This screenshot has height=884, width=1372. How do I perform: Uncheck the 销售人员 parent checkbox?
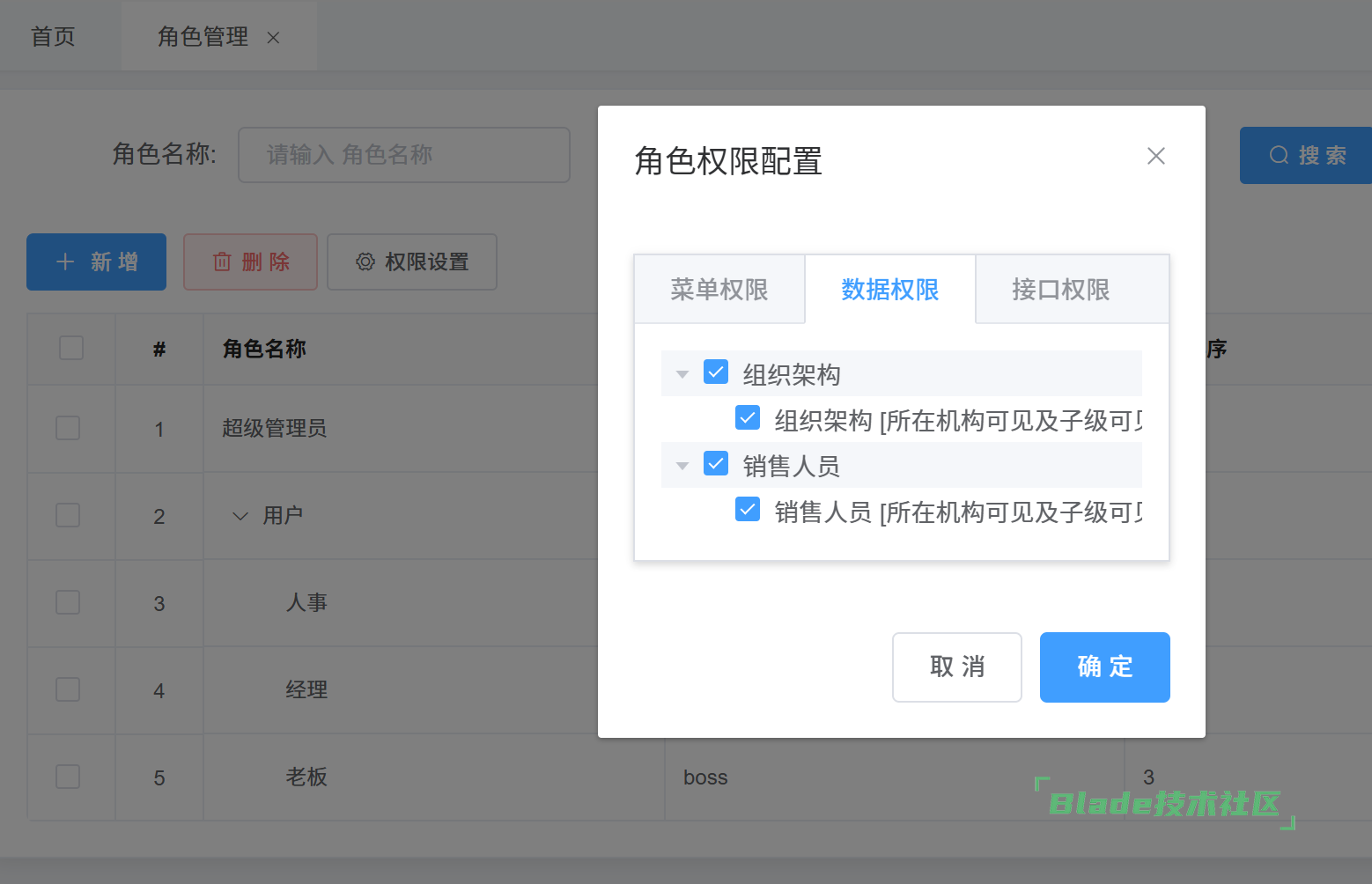pos(716,464)
